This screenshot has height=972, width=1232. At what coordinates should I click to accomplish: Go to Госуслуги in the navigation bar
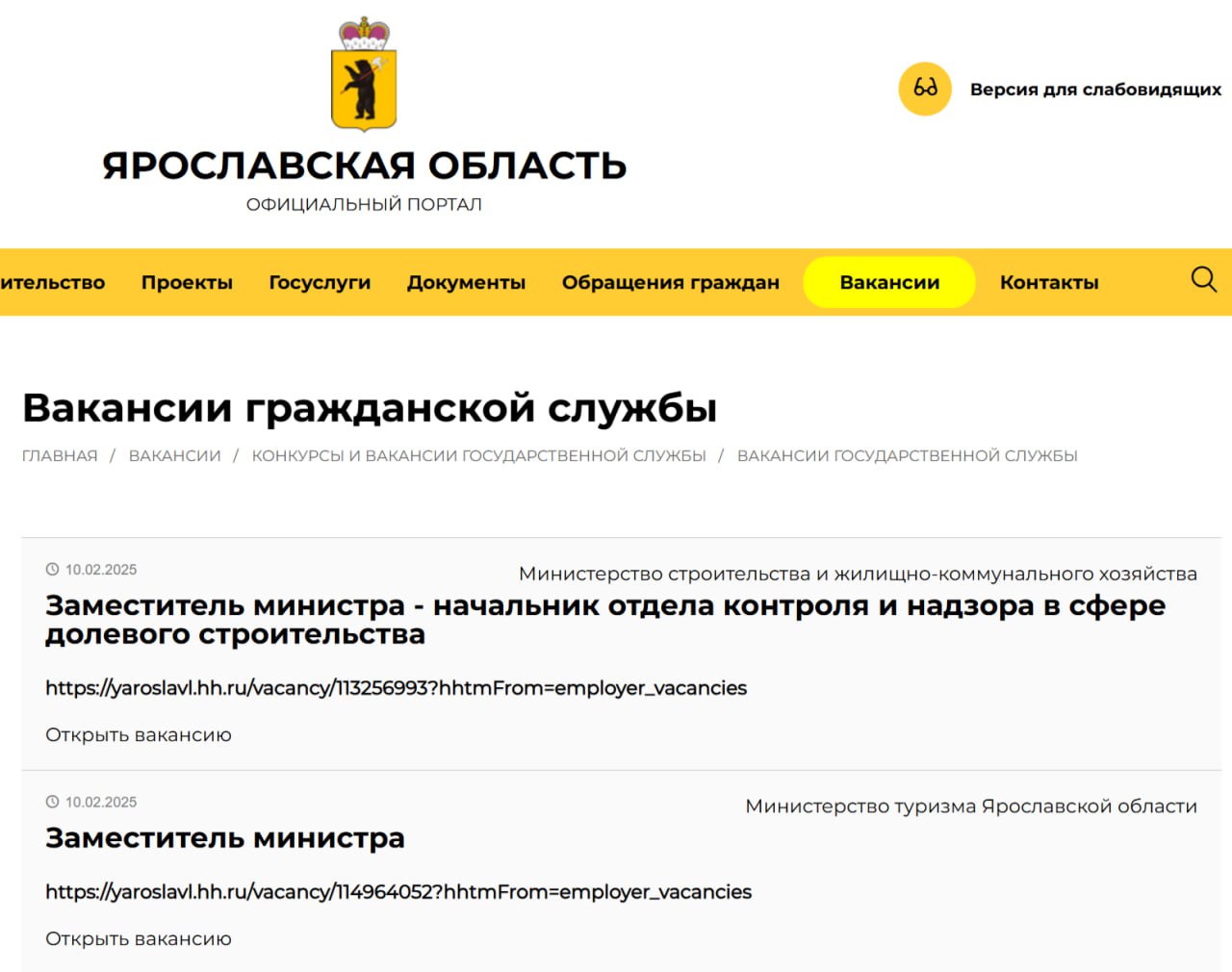pyautogui.click(x=320, y=283)
